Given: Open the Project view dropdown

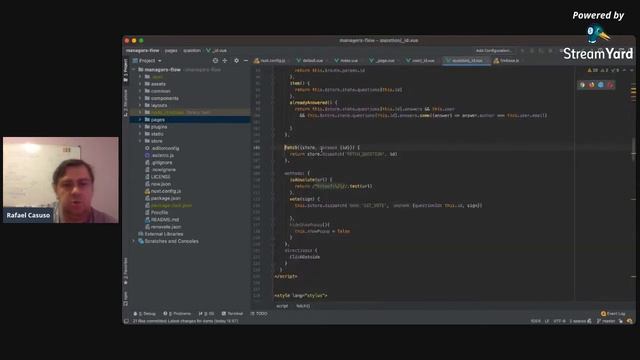Looking at the screenshot, I should [x=147, y=60].
